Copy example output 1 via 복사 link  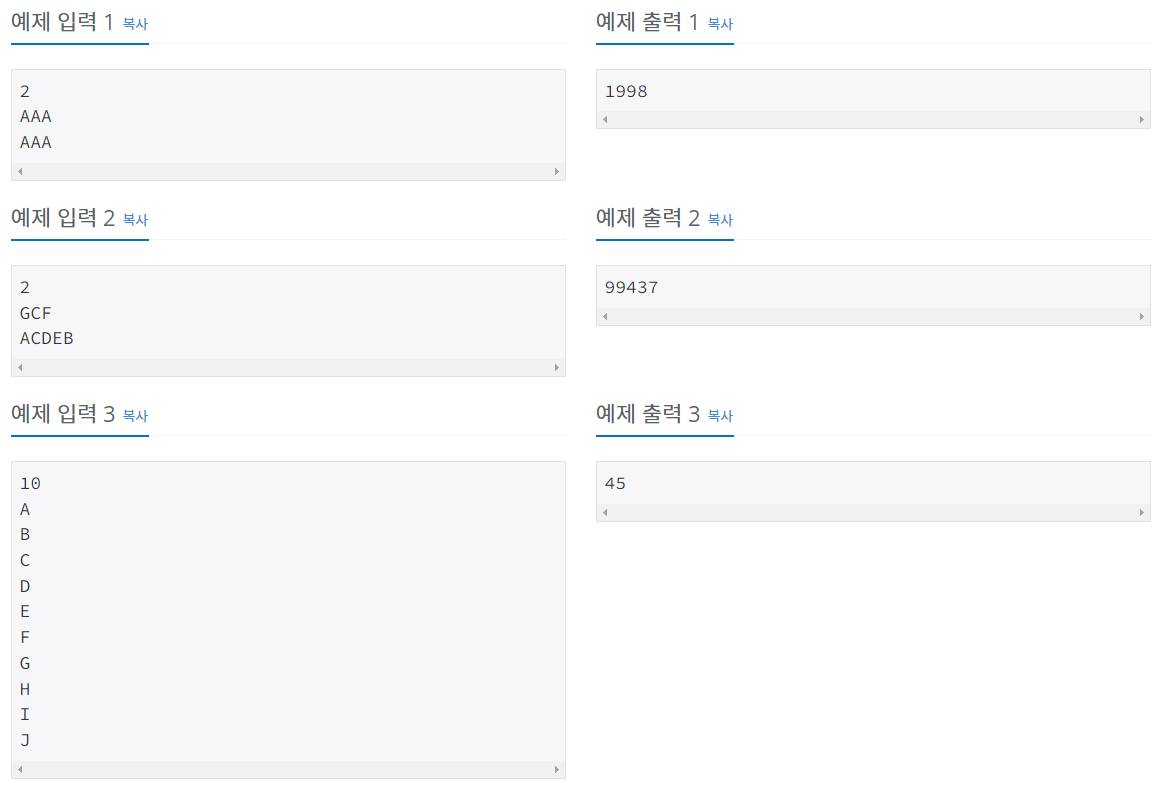click(x=720, y=24)
